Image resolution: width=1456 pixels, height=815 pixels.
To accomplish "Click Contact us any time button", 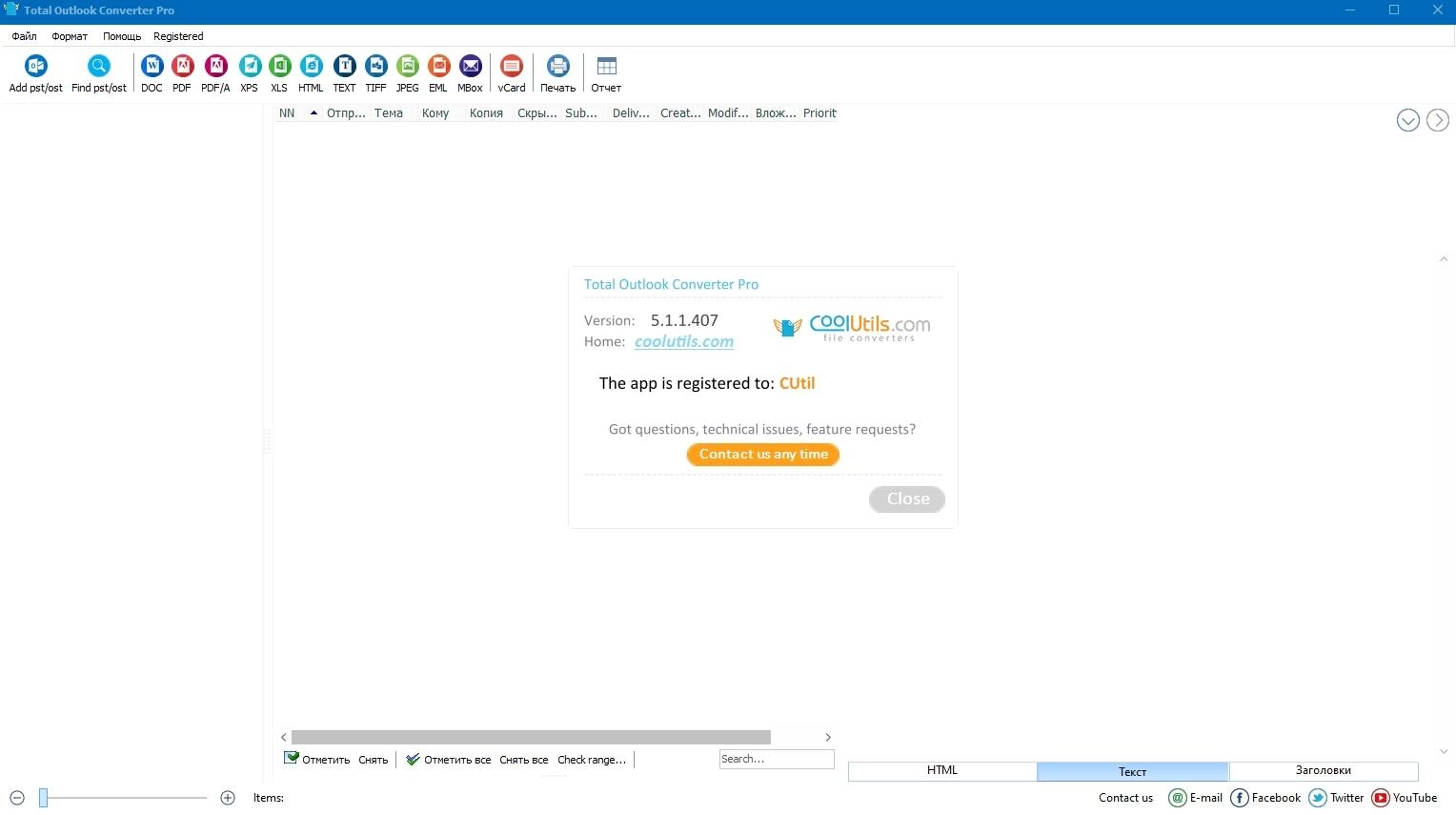I will [x=763, y=455].
